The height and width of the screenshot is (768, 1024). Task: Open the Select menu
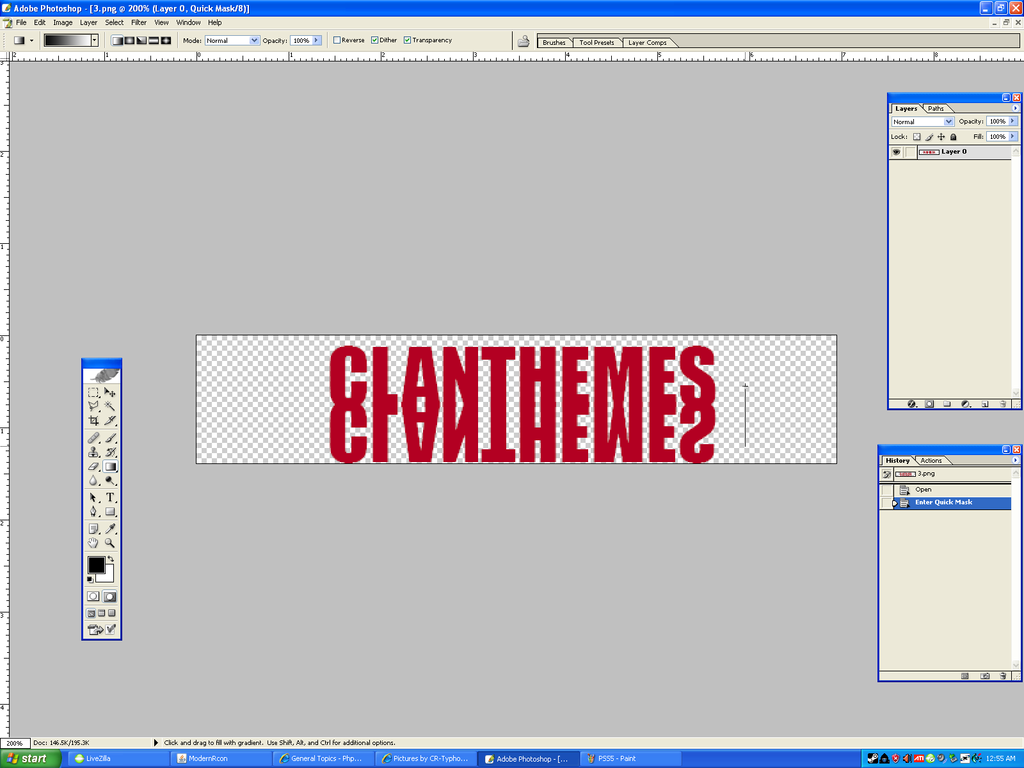click(x=114, y=22)
